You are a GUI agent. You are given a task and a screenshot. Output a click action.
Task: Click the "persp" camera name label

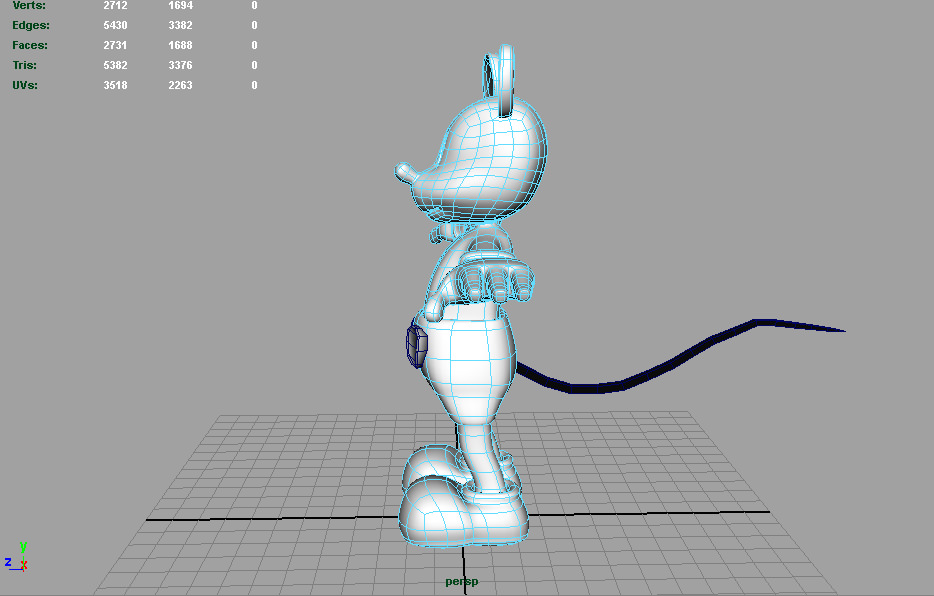pos(462,582)
